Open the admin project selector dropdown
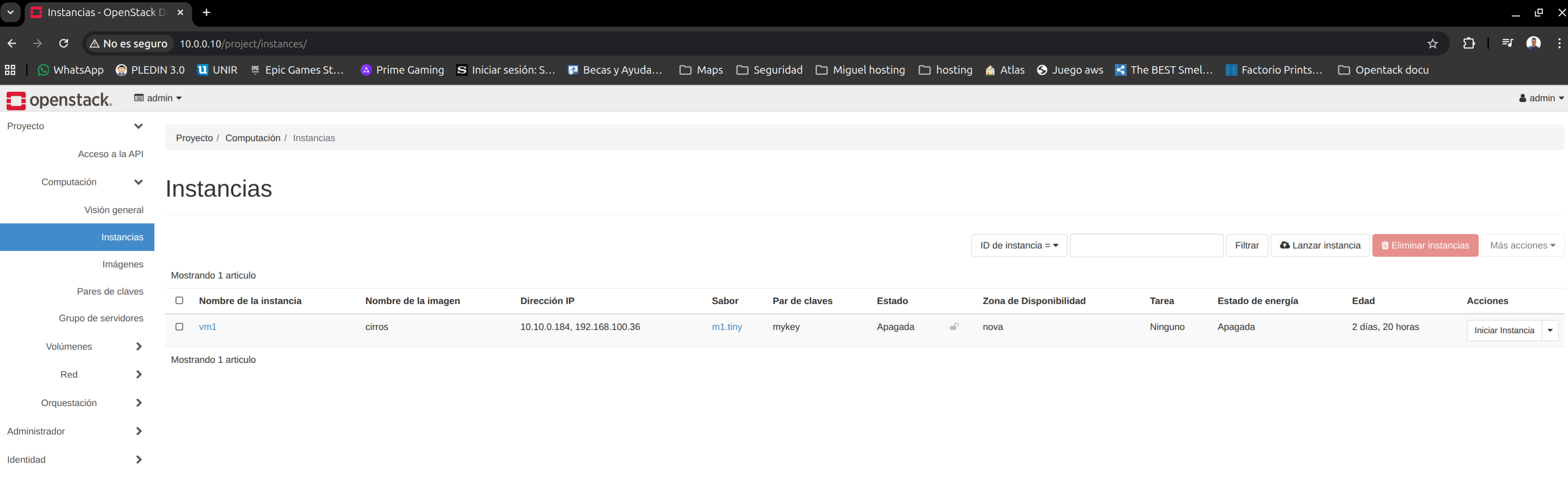Screen dimensions: 1568x494 [158, 98]
